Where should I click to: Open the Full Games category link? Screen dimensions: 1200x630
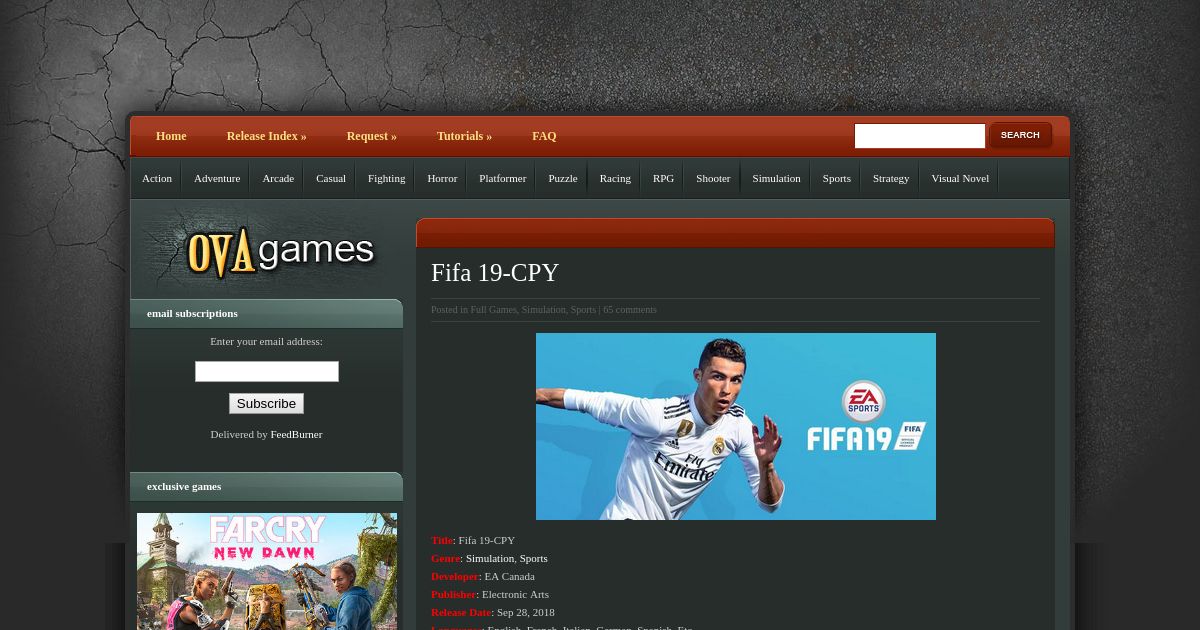coord(494,310)
